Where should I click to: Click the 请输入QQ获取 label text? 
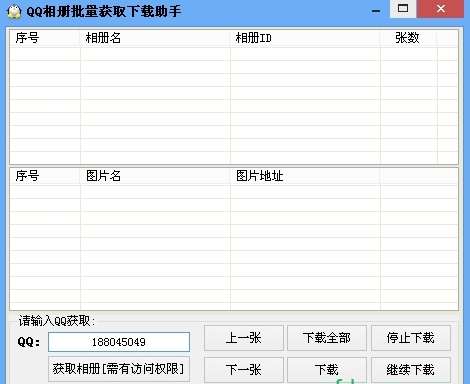pyautogui.click(x=57, y=321)
